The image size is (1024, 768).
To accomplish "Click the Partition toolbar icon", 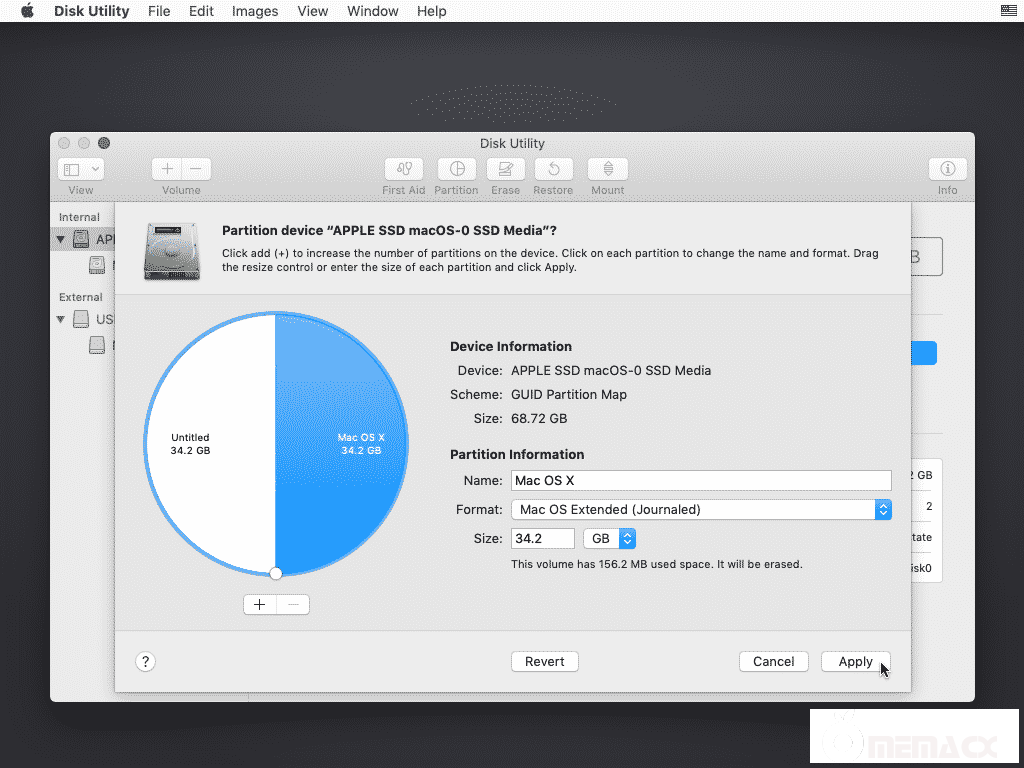I will coord(456,169).
